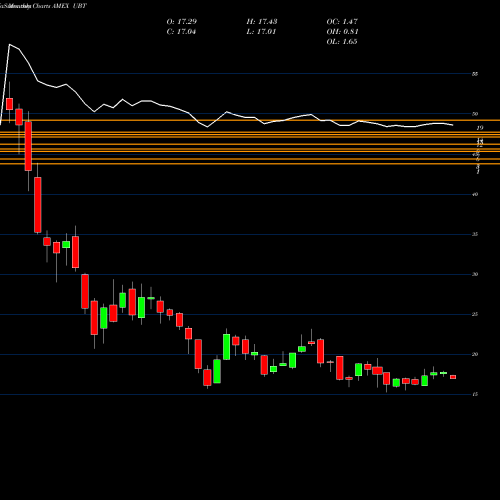Viewport: 500px width, 500px height.
Task: Click the 'OH: 0.81' value
Action: click(x=342, y=32)
